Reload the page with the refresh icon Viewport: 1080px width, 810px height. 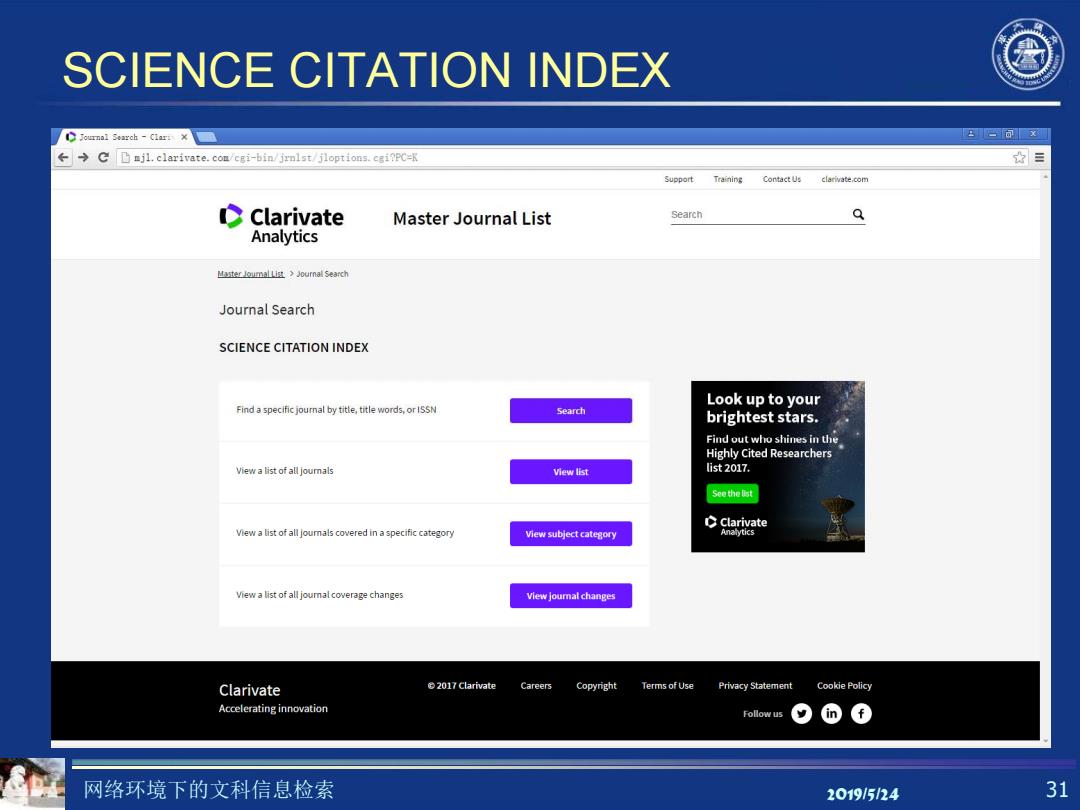click(103, 158)
